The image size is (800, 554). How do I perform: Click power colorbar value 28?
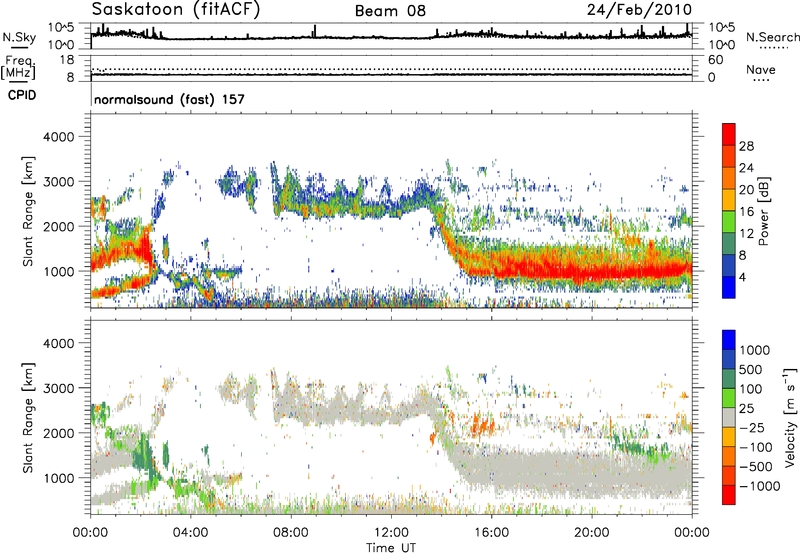[746, 146]
